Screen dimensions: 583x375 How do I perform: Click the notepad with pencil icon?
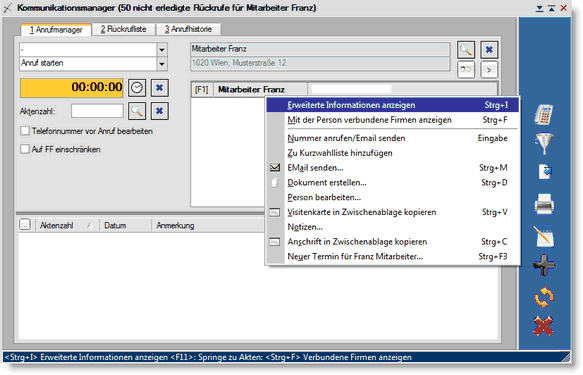click(544, 236)
